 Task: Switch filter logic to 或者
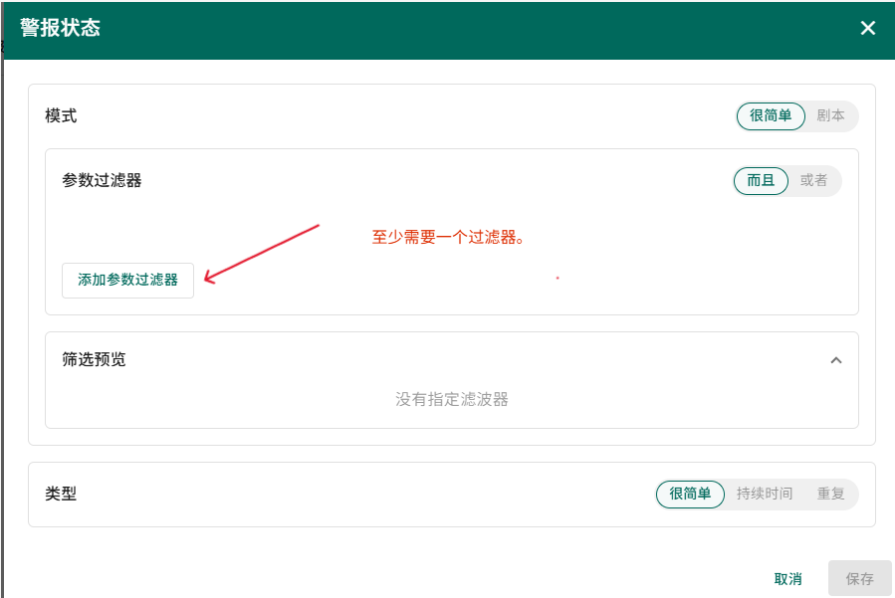click(814, 181)
